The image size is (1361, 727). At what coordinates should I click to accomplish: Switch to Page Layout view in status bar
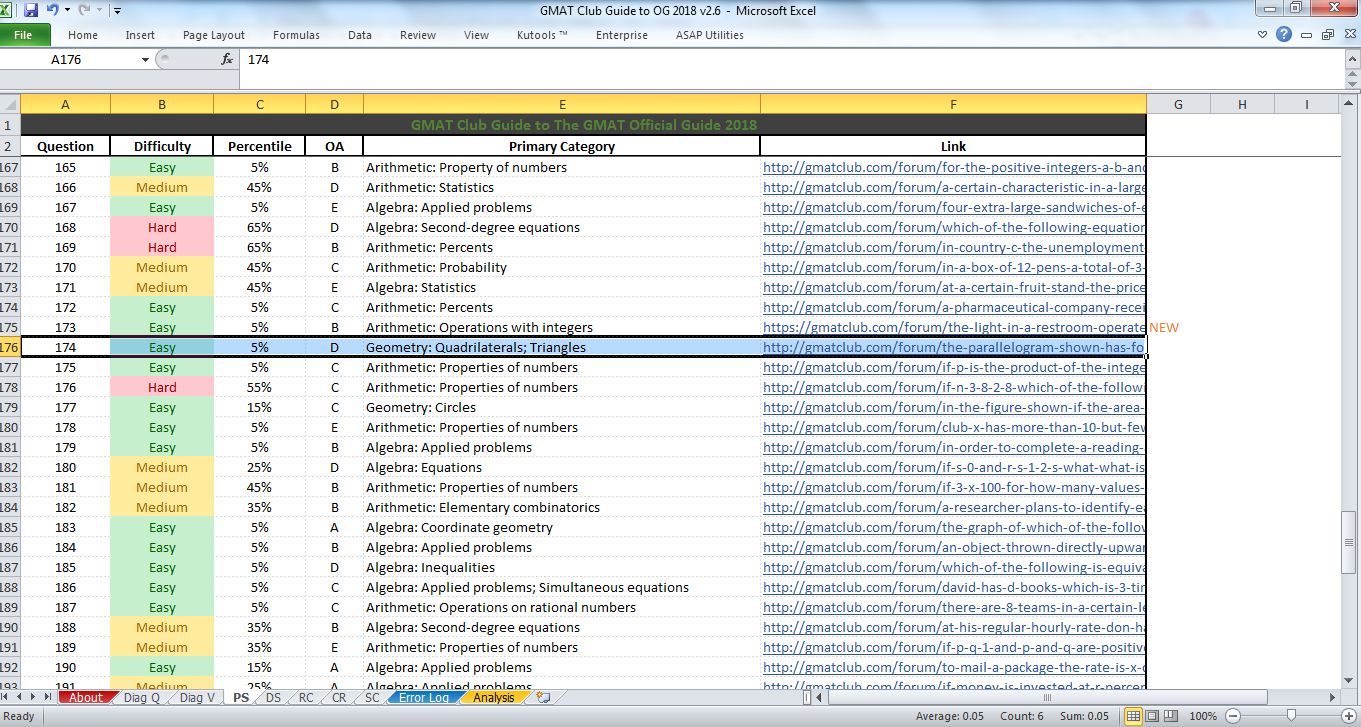click(x=1152, y=716)
